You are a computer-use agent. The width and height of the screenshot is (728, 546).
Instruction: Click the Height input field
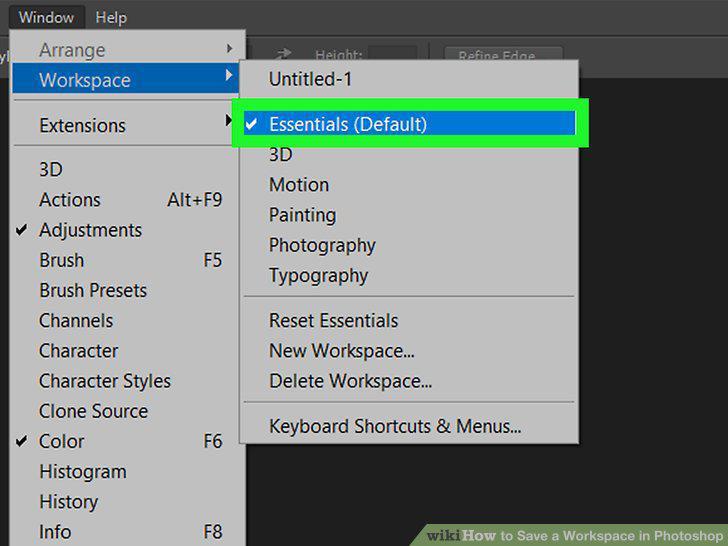point(393,53)
